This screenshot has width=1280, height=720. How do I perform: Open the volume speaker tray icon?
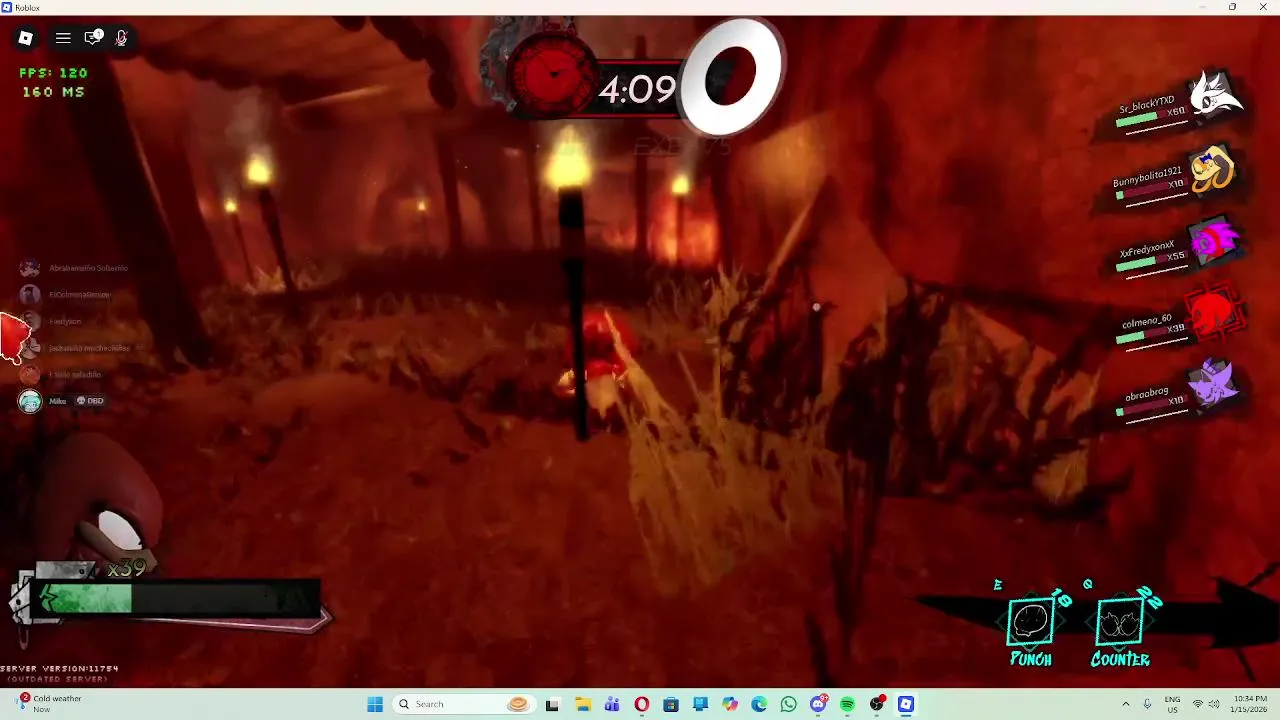(1216, 704)
